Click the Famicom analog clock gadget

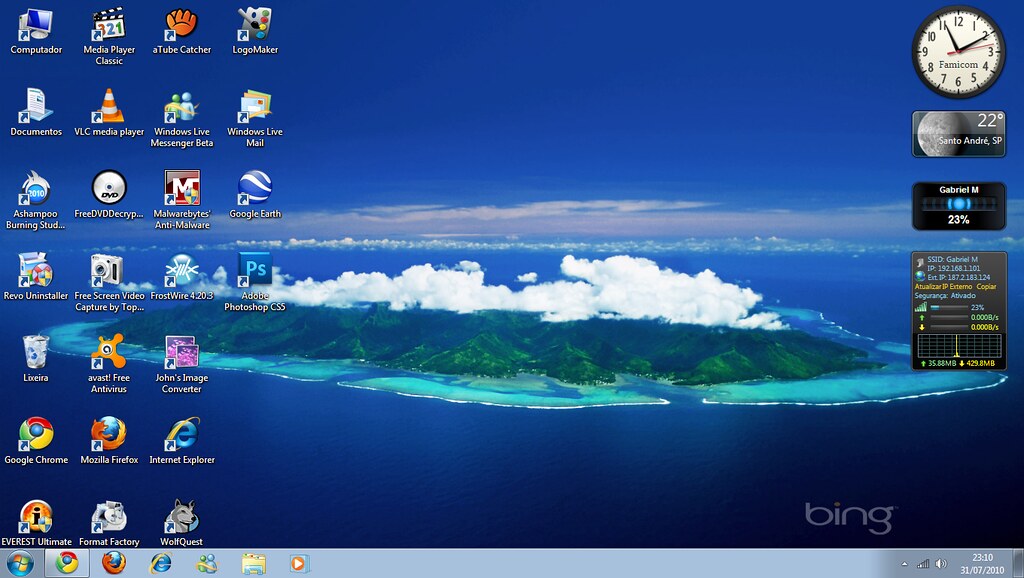[x=959, y=52]
